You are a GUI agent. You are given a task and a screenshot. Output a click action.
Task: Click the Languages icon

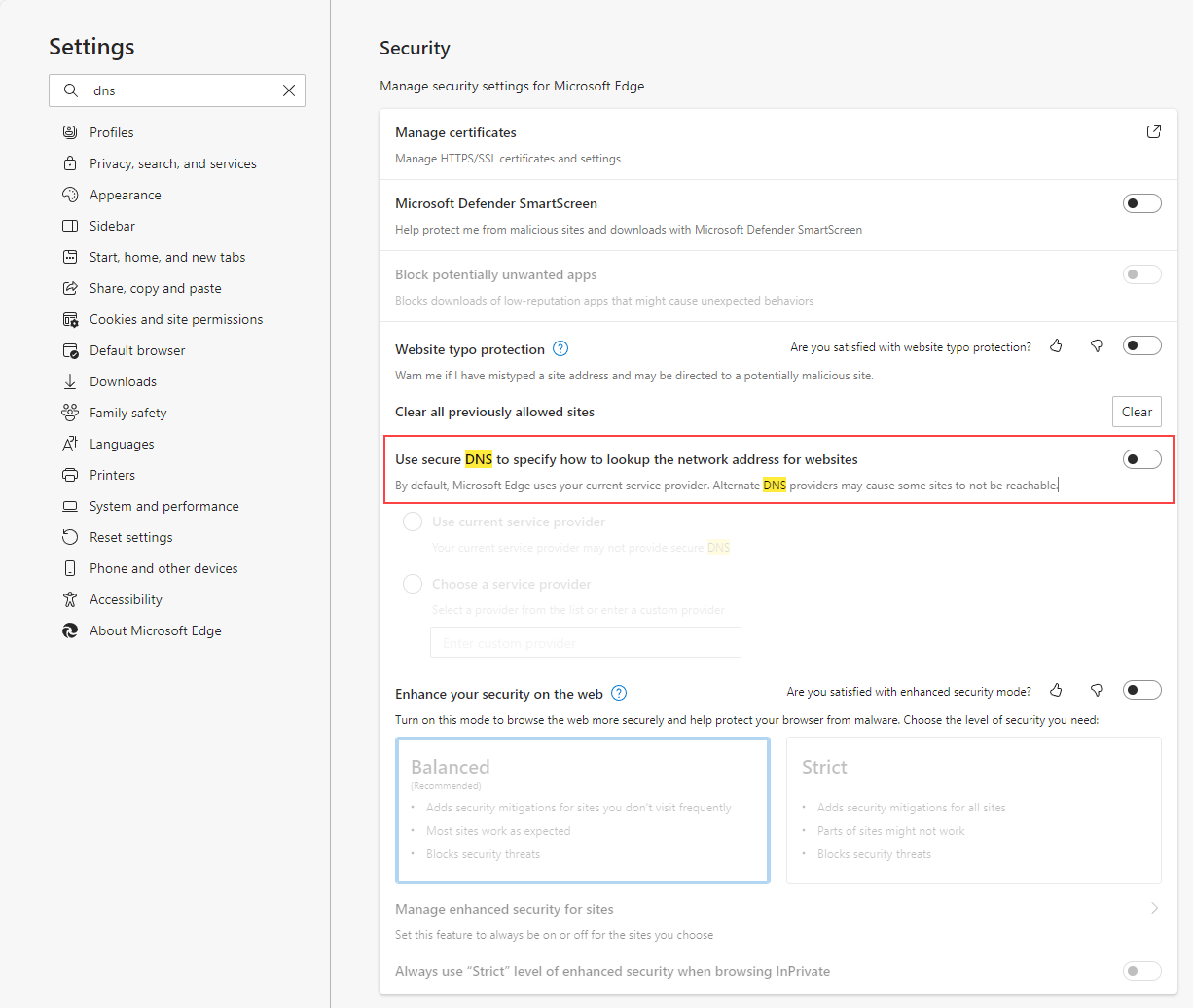tap(70, 444)
